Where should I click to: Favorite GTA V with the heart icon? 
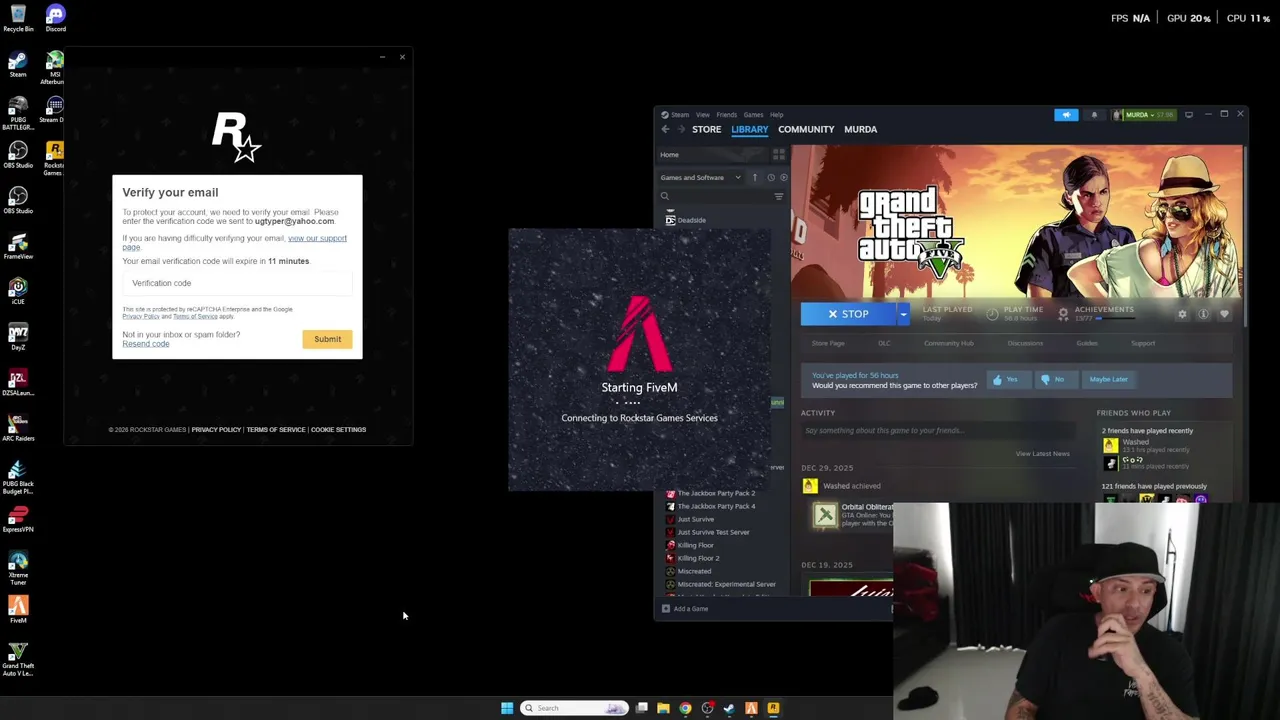pyautogui.click(x=1224, y=314)
